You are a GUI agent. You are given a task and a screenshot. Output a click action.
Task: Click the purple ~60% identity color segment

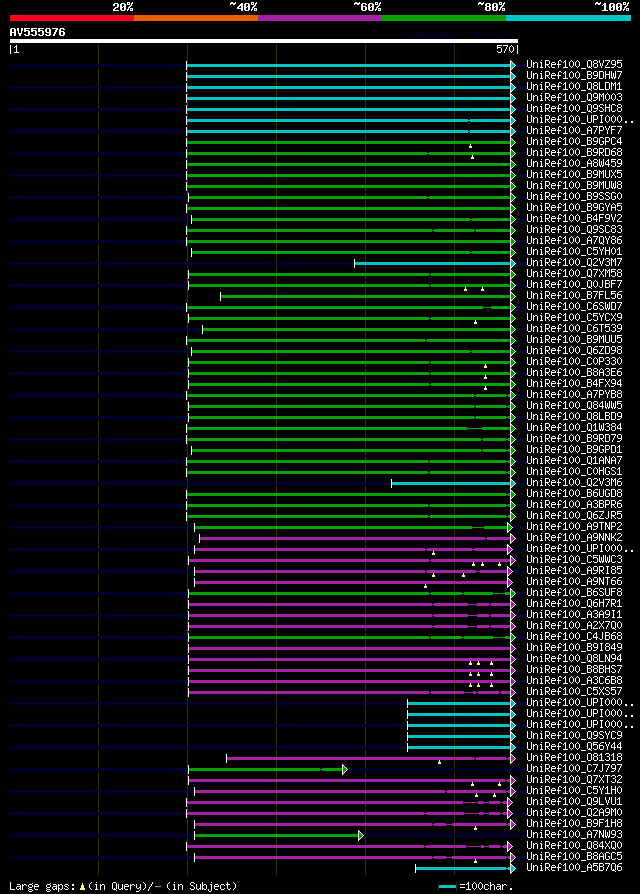(320, 18)
